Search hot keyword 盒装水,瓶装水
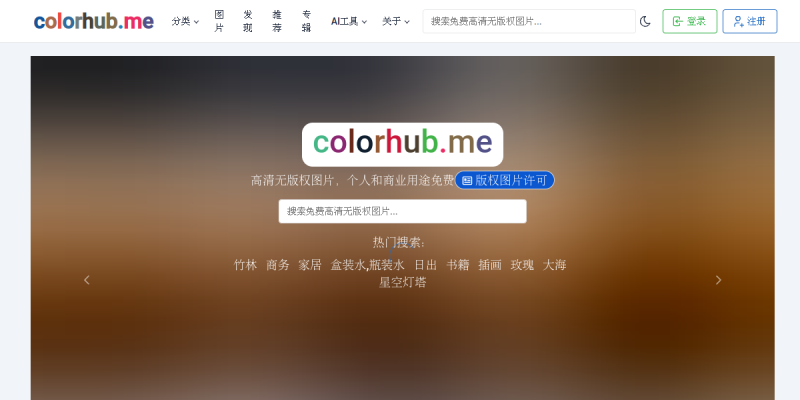800x400 pixels. (367, 265)
